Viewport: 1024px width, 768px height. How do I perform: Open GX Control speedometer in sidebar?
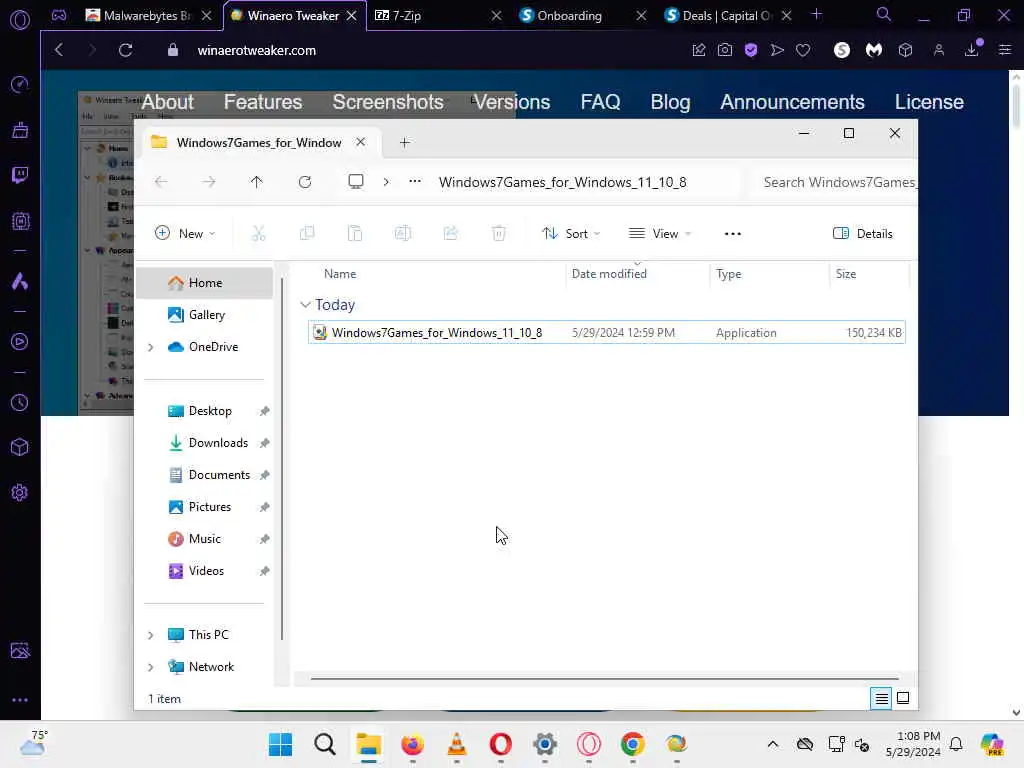20,84
